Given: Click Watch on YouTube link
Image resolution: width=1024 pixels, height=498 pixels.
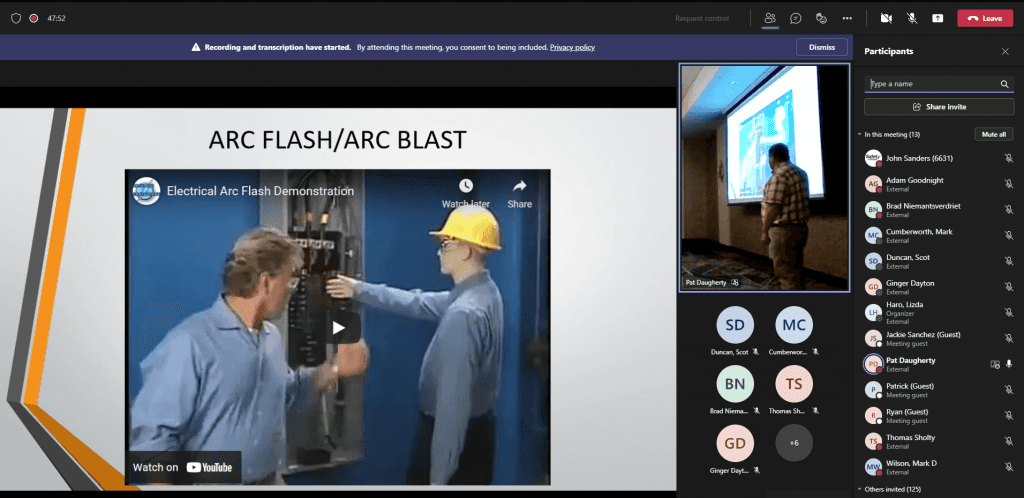Looking at the screenshot, I should click(x=183, y=467).
